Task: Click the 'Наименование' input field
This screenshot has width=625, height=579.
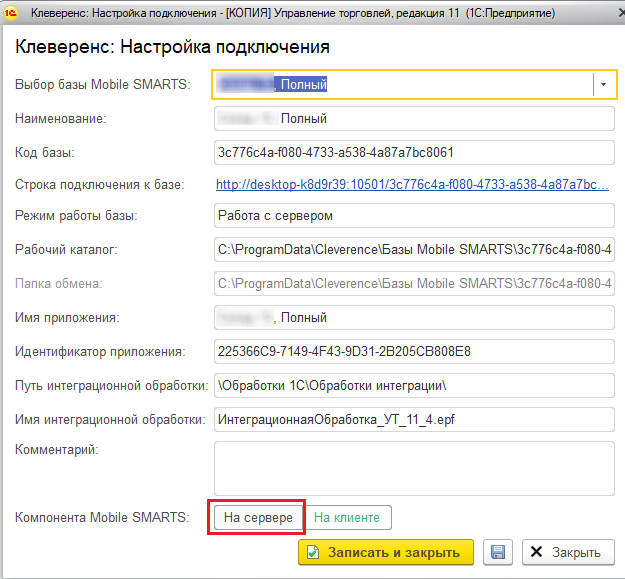Action: 414,118
